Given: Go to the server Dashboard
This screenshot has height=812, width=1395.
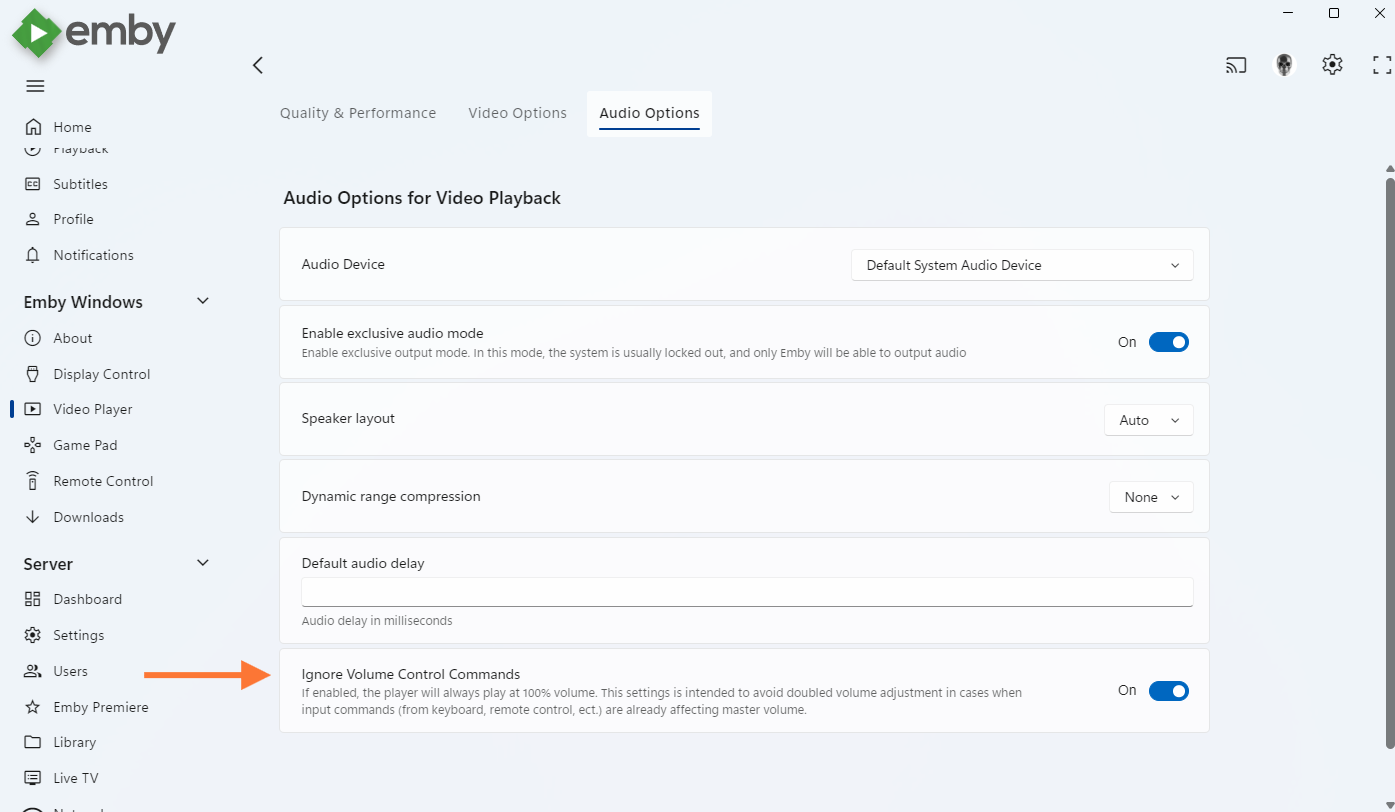Looking at the screenshot, I should pyautogui.click(x=87, y=599).
